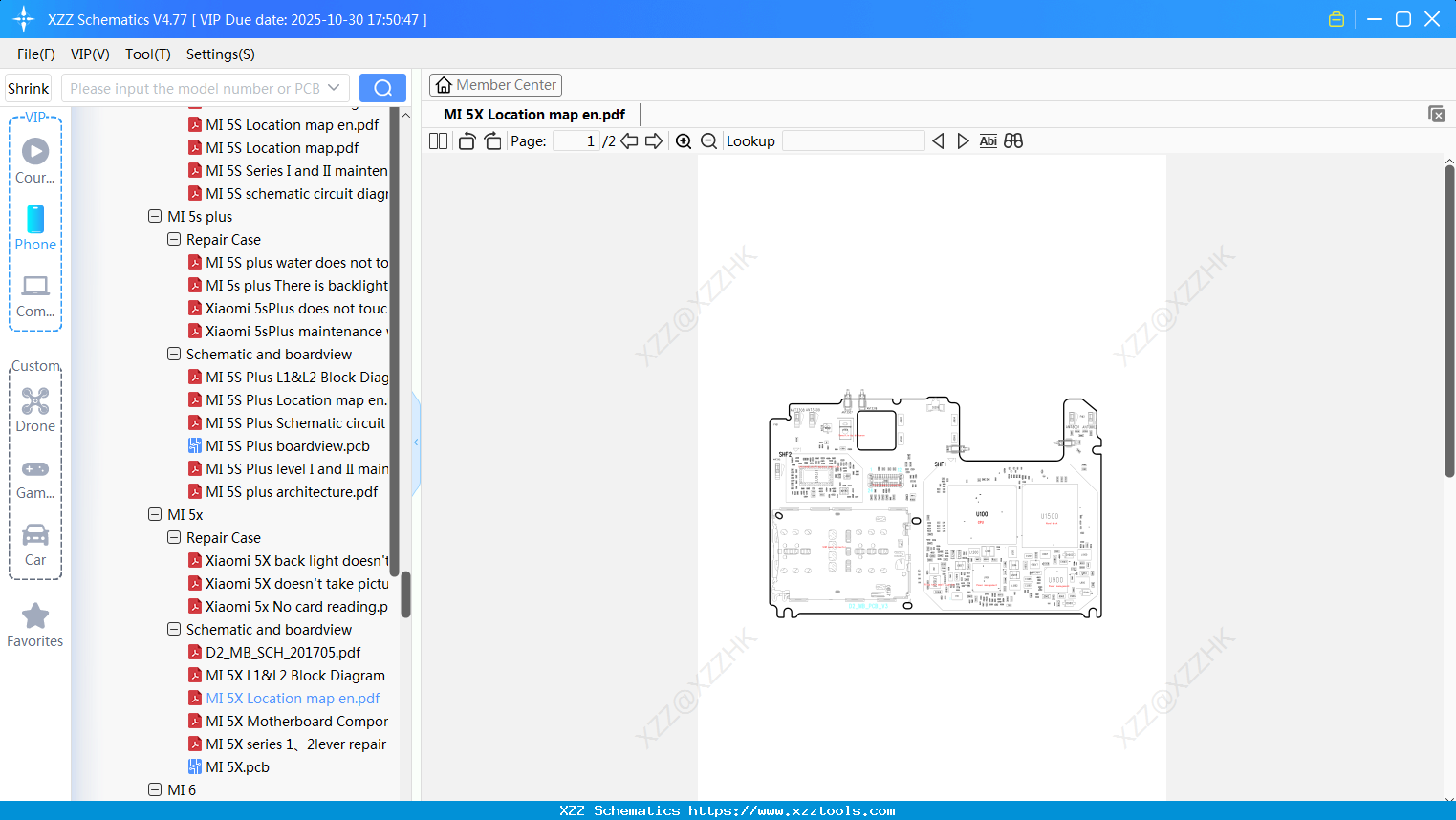Collapse the Schematic and boardview section

point(174,629)
